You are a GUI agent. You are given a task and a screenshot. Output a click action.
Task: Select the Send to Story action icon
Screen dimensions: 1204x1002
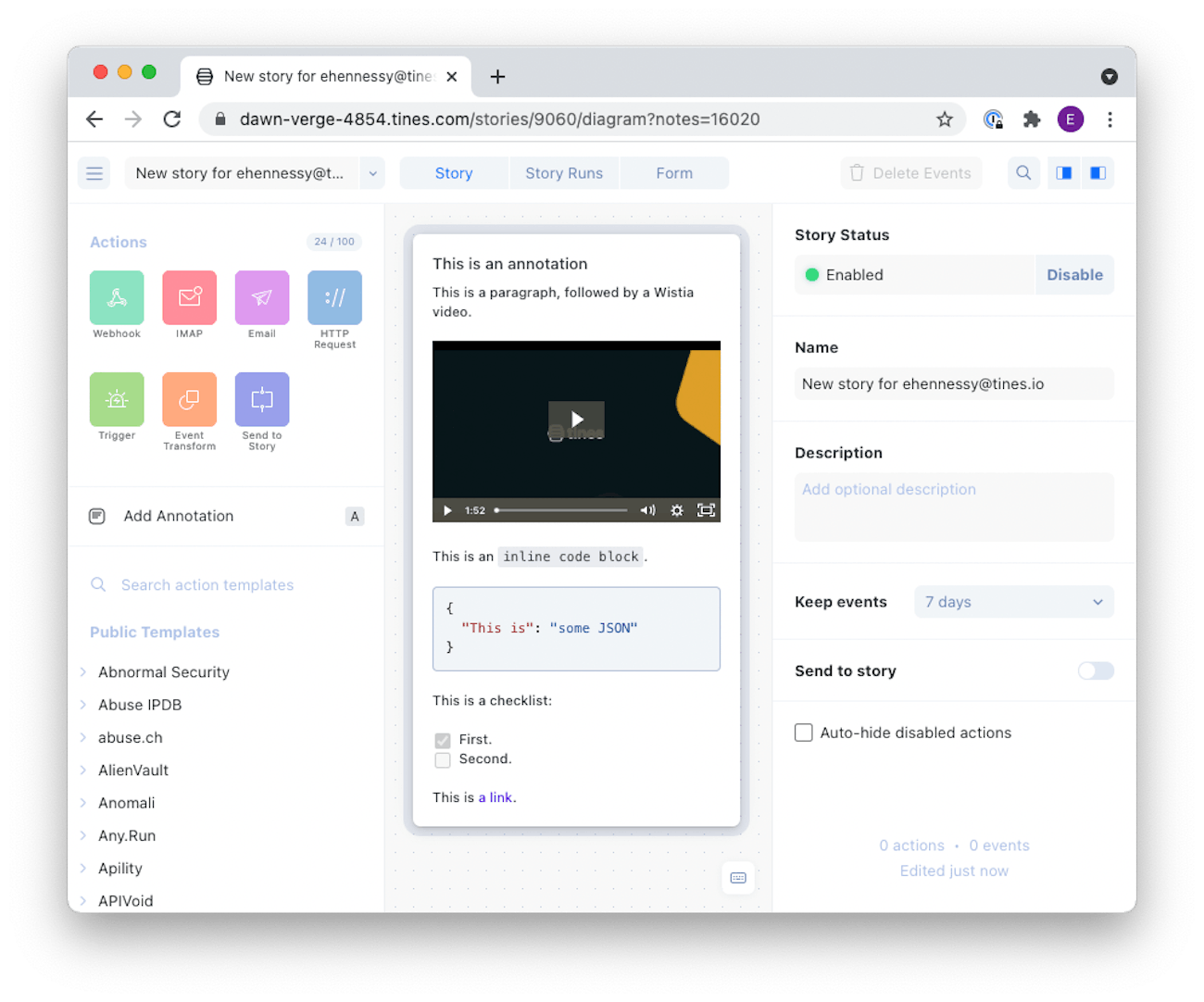pyautogui.click(x=262, y=399)
